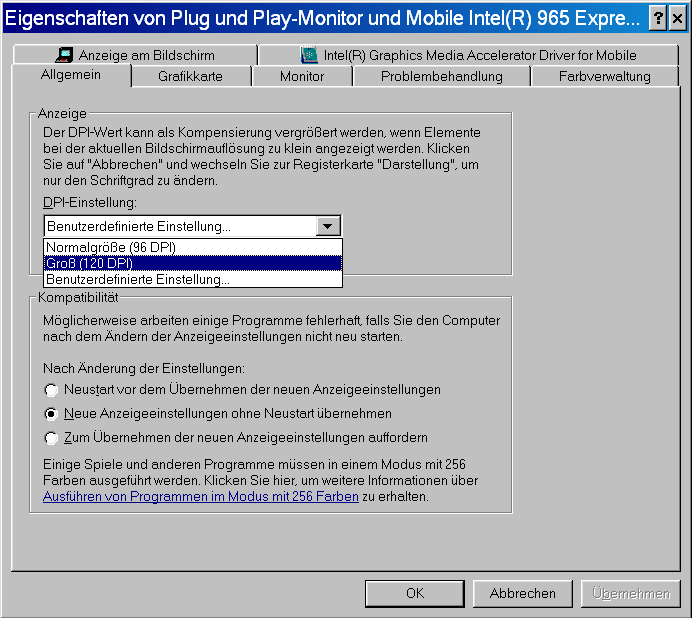Click the DPI-Einstellung label
The height and width of the screenshot is (618, 692).
point(90,203)
